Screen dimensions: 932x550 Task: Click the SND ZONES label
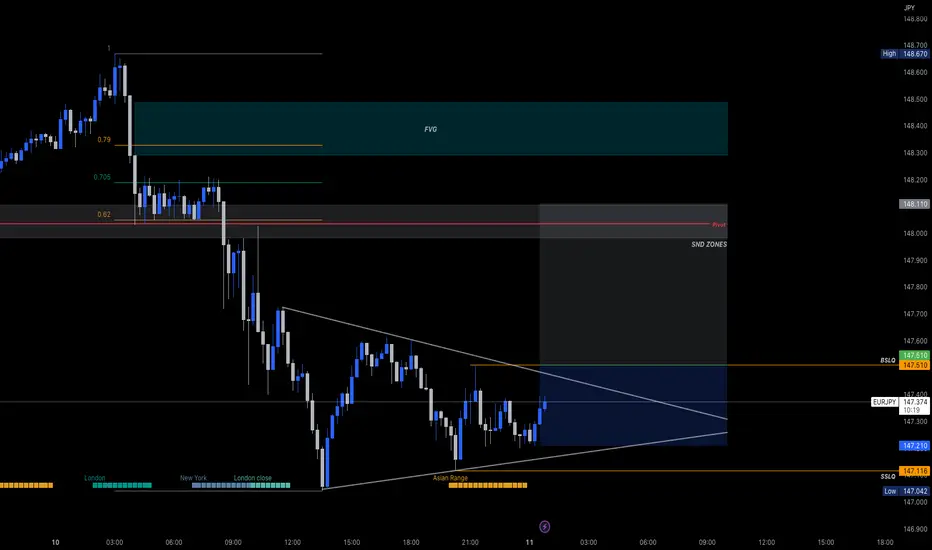pyautogui.click(x=709, y=244)
